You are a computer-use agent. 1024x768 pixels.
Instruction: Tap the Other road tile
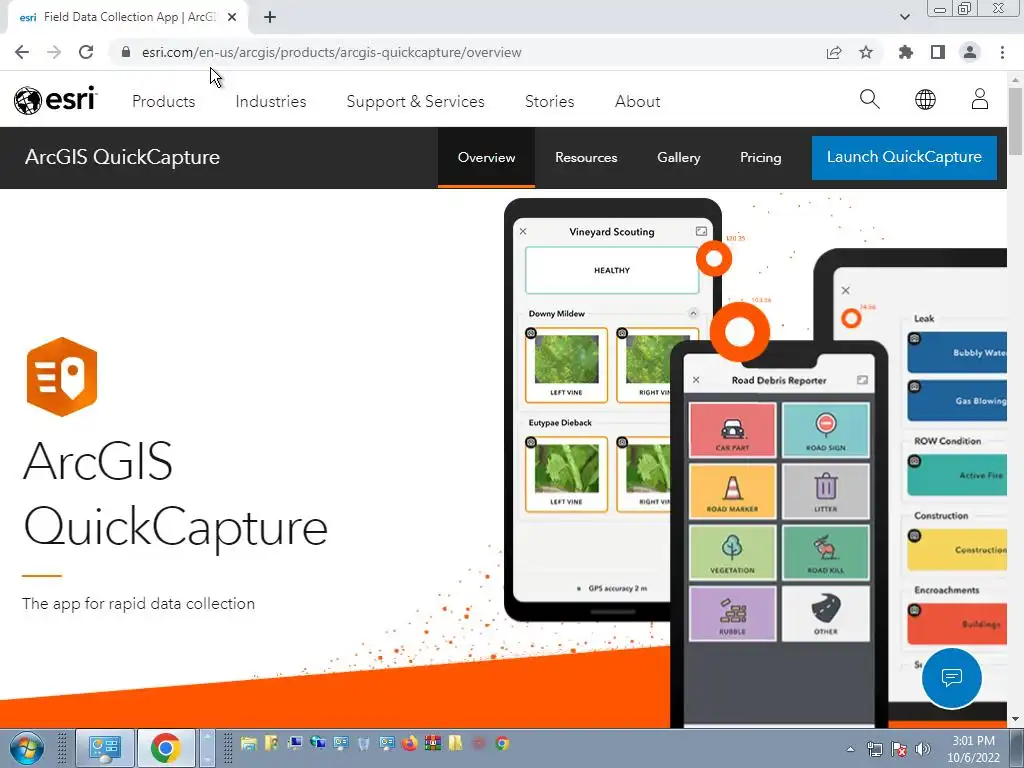coord(825,614)
